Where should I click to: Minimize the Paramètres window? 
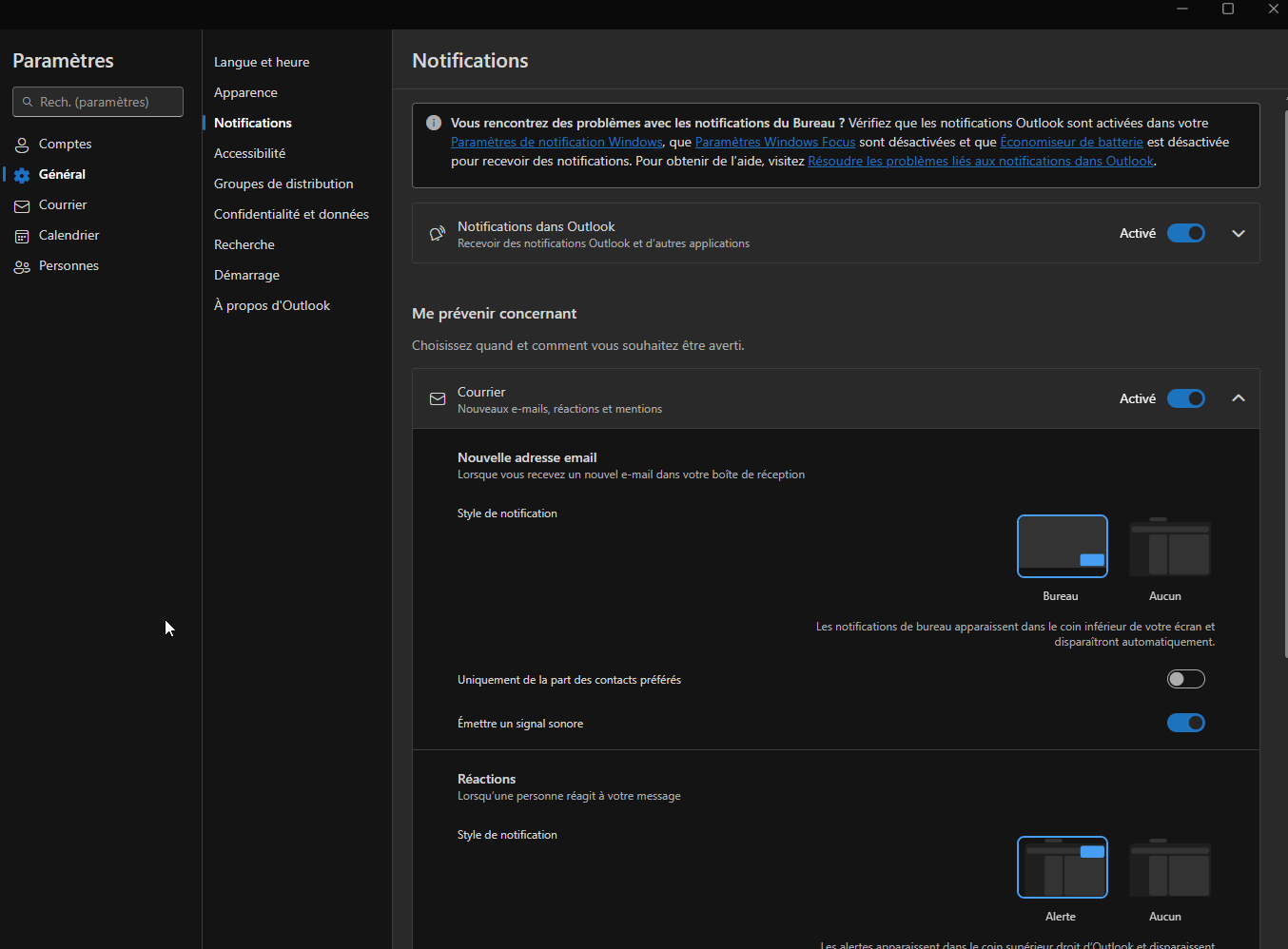click(1182, 9)
